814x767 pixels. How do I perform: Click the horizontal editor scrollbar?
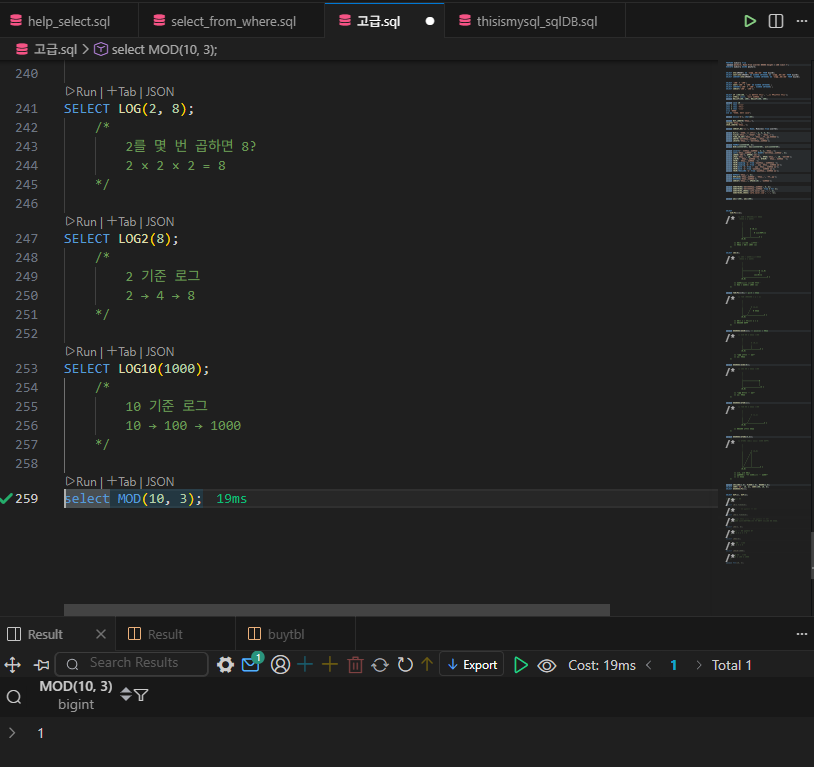click(x=336, y=610)
